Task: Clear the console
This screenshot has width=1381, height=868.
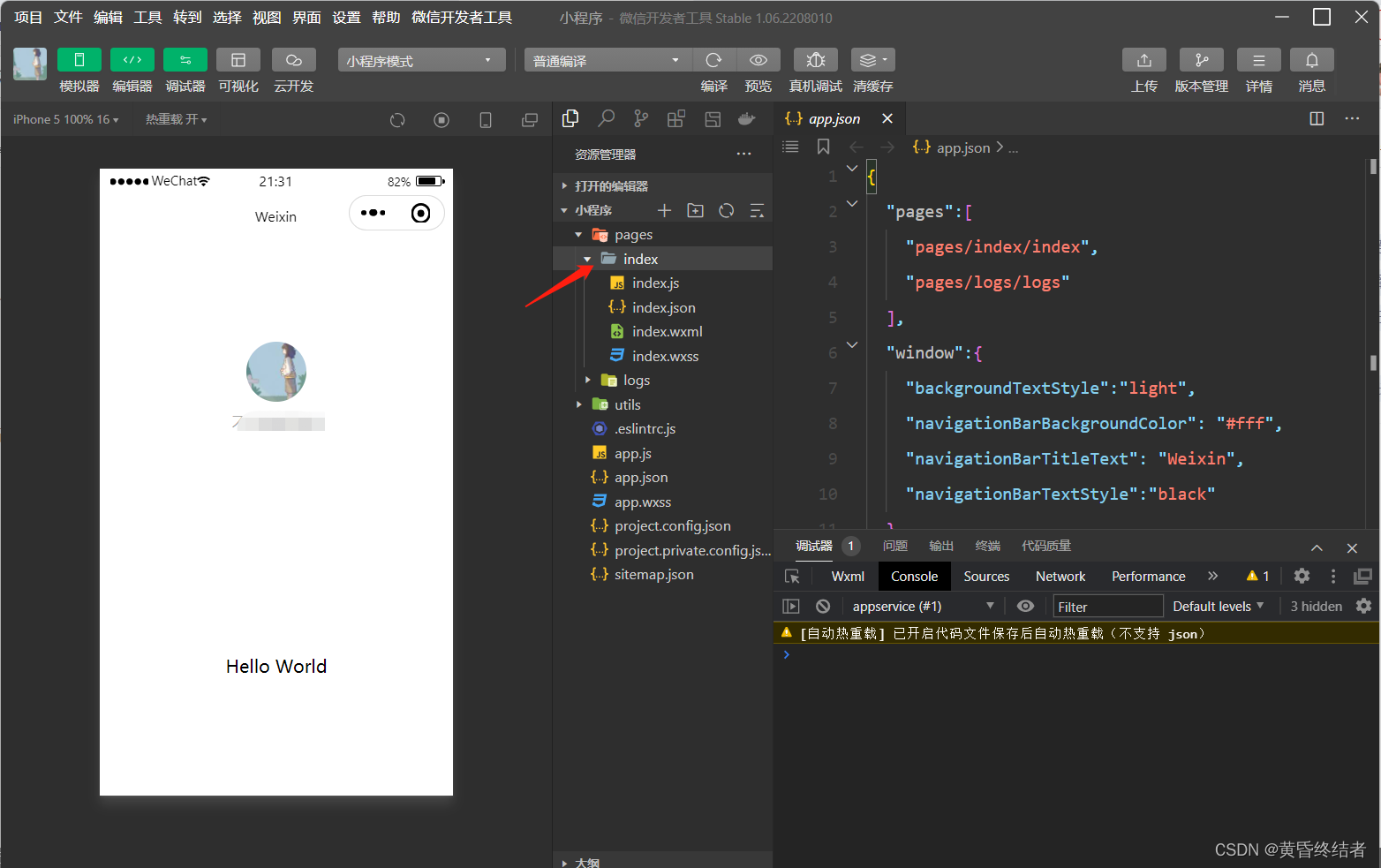Action: [823, 606]
